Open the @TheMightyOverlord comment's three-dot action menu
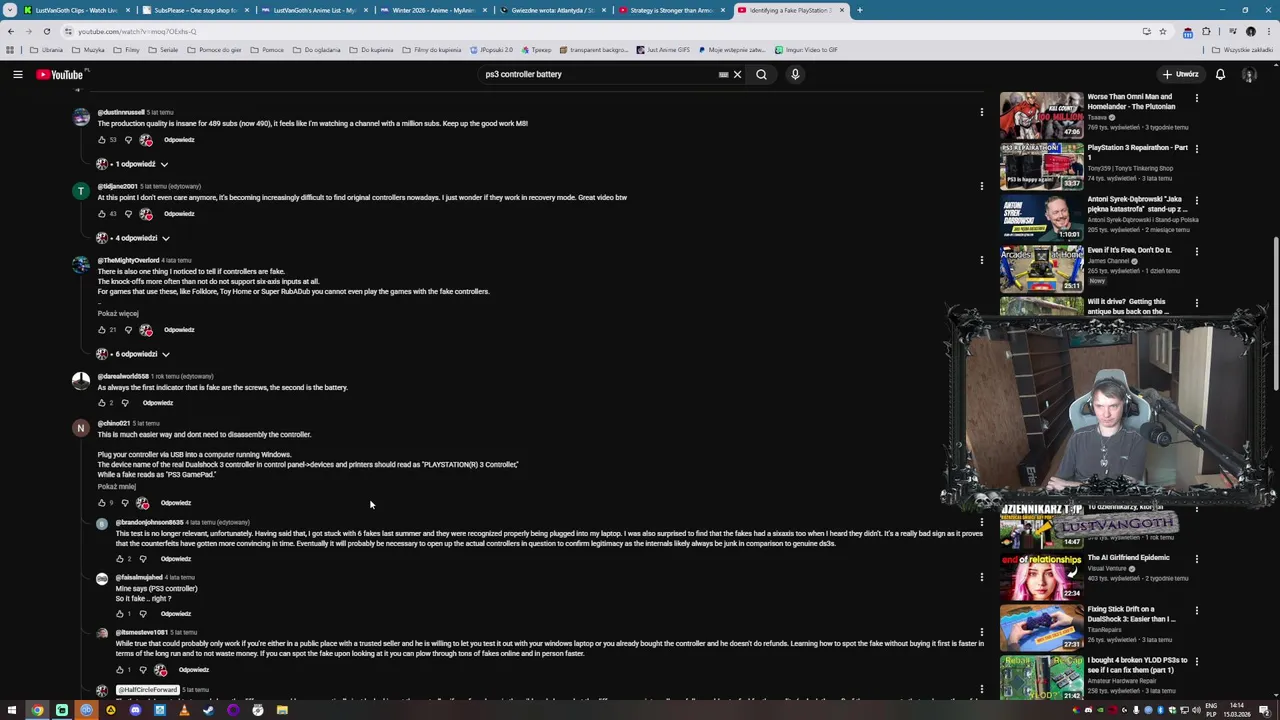The width and height of the screenshot is (1280, 720). click(x=981, y=260)
